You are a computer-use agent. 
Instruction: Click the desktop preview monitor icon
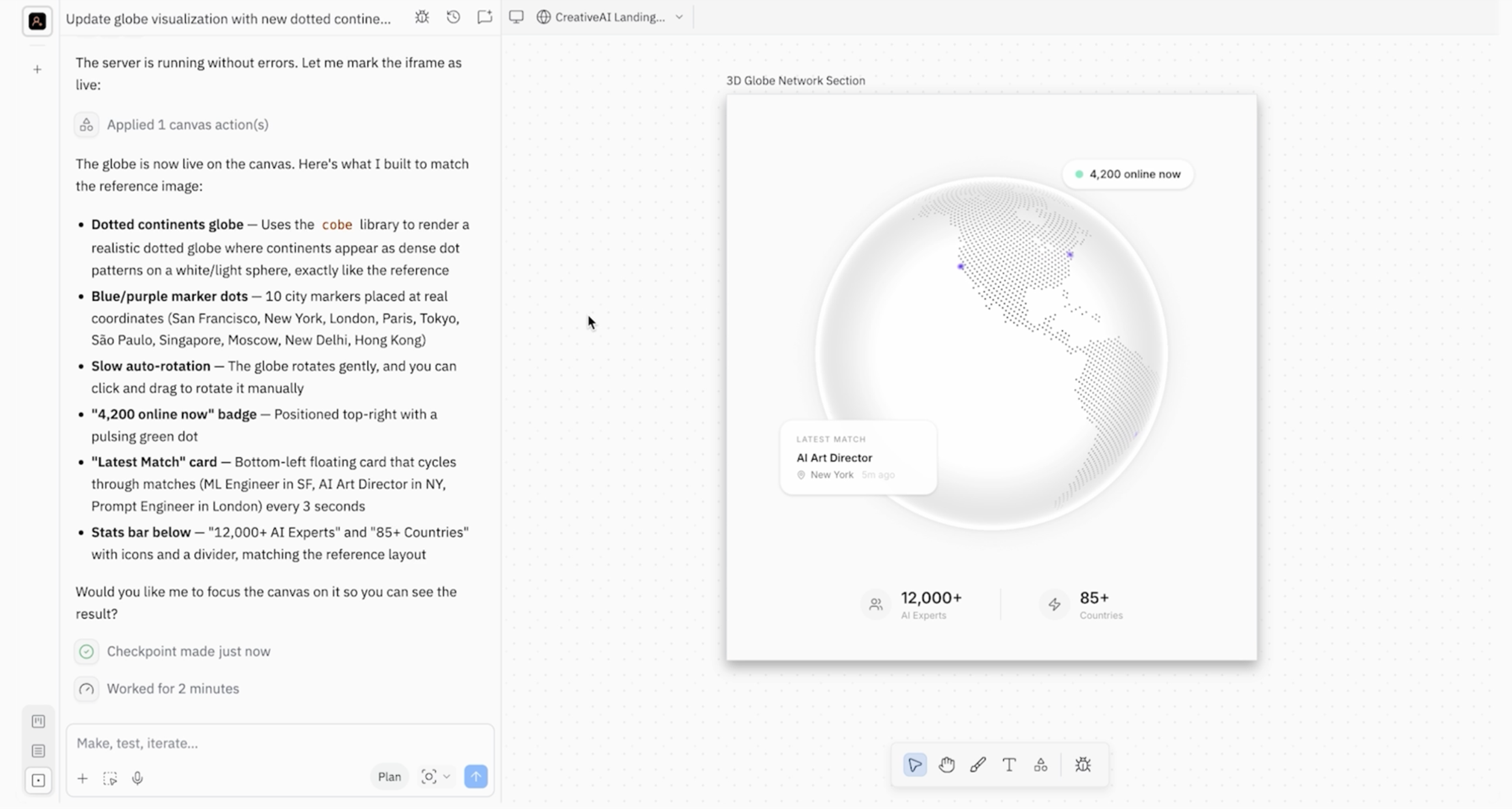[x=516, y=17]
